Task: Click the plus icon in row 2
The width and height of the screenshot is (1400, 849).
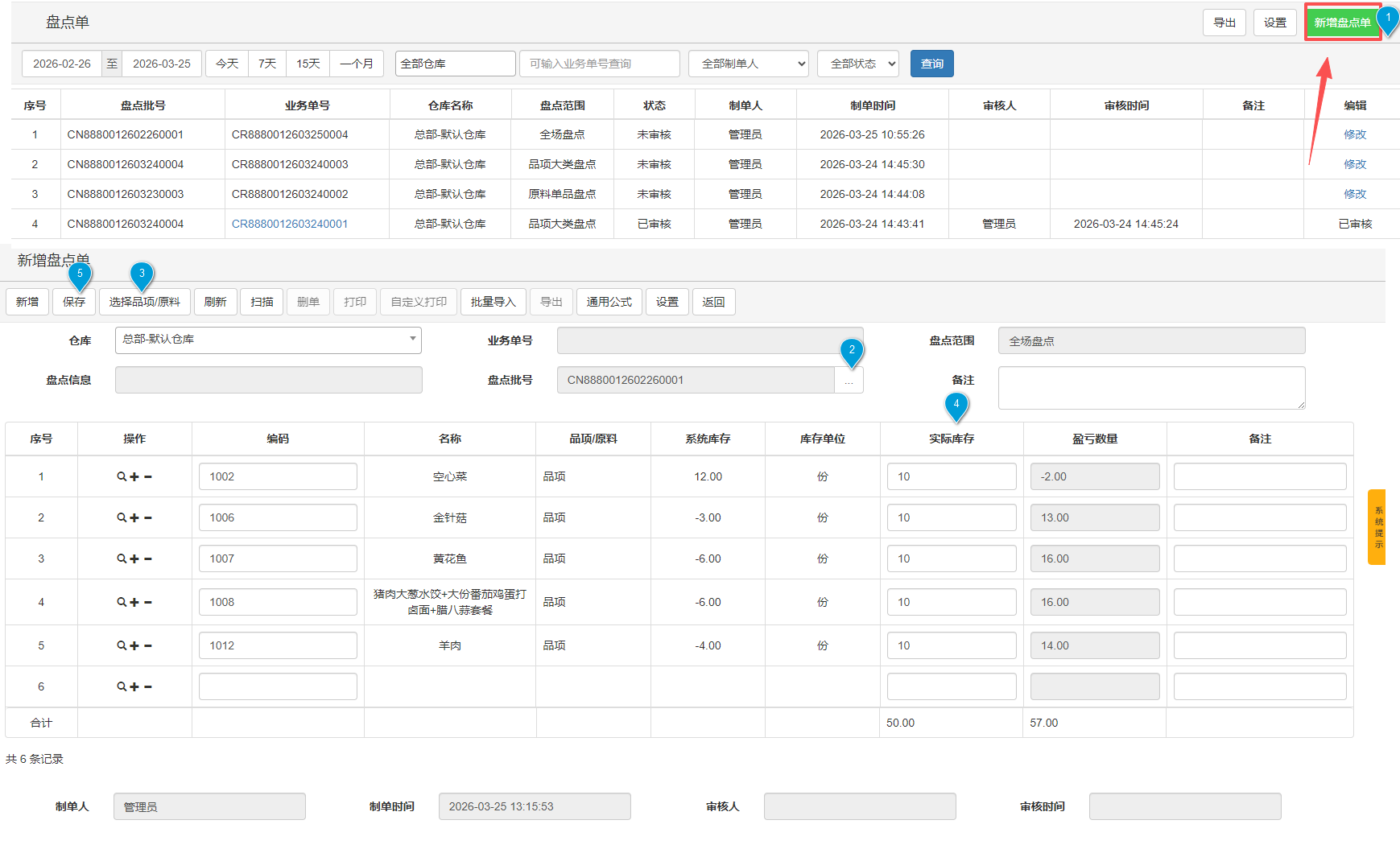Action: tap(134, 517)
